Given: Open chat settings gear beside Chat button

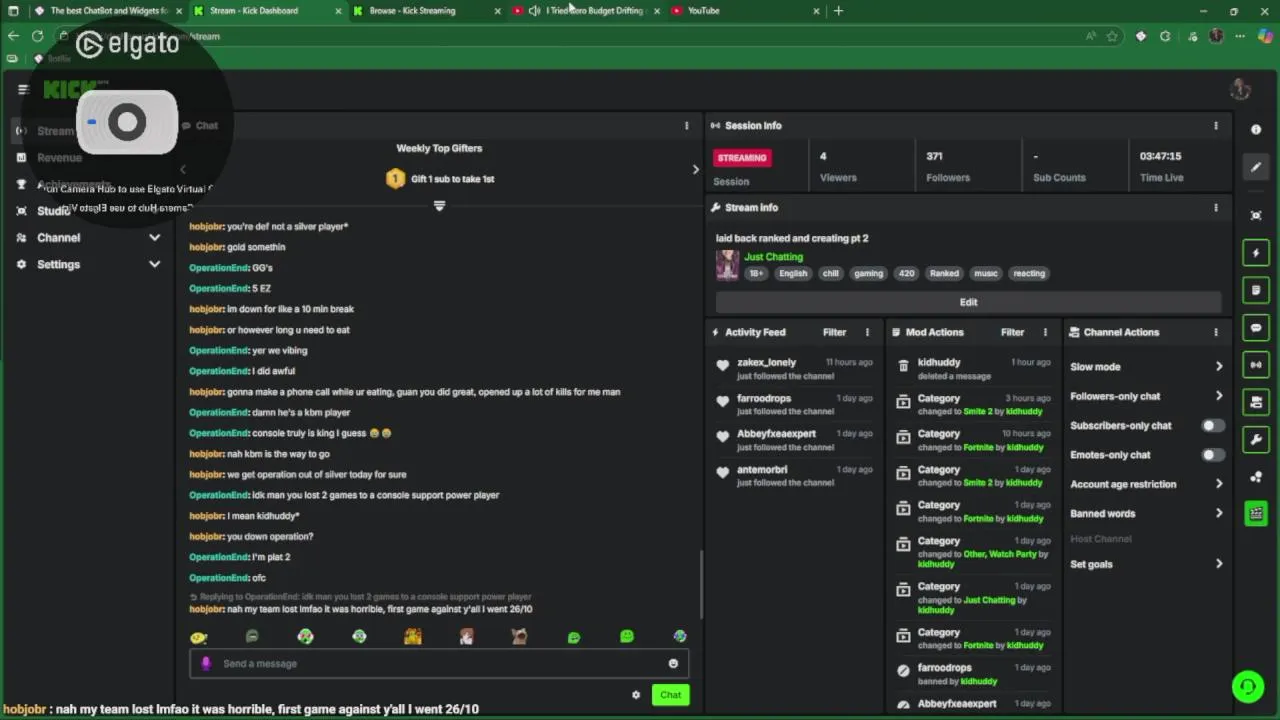Looking at the screenshot, I should [x=636, y=695].
